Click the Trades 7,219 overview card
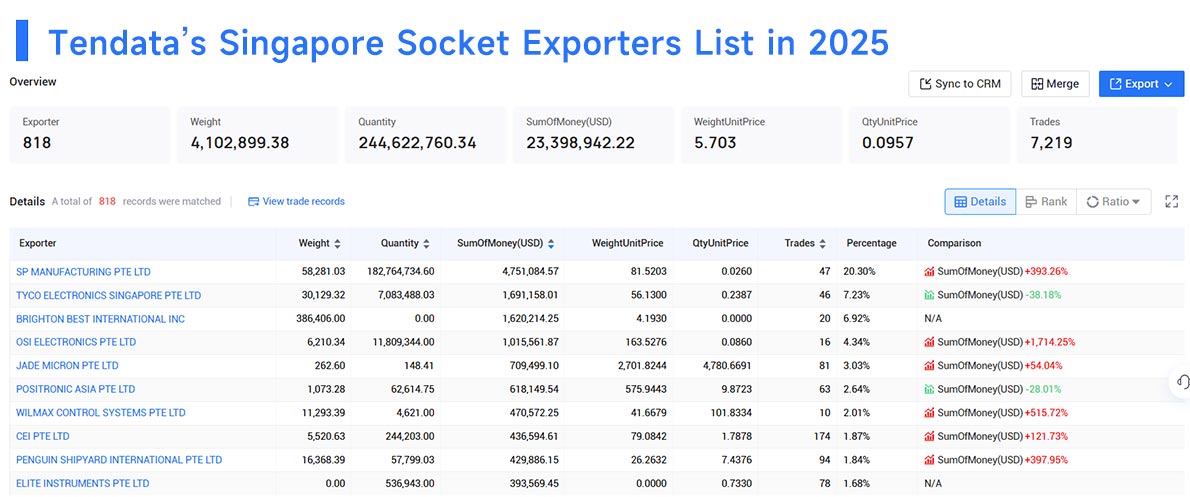Viewport: 1190px width, 497px height. (x=1097, y=134)
